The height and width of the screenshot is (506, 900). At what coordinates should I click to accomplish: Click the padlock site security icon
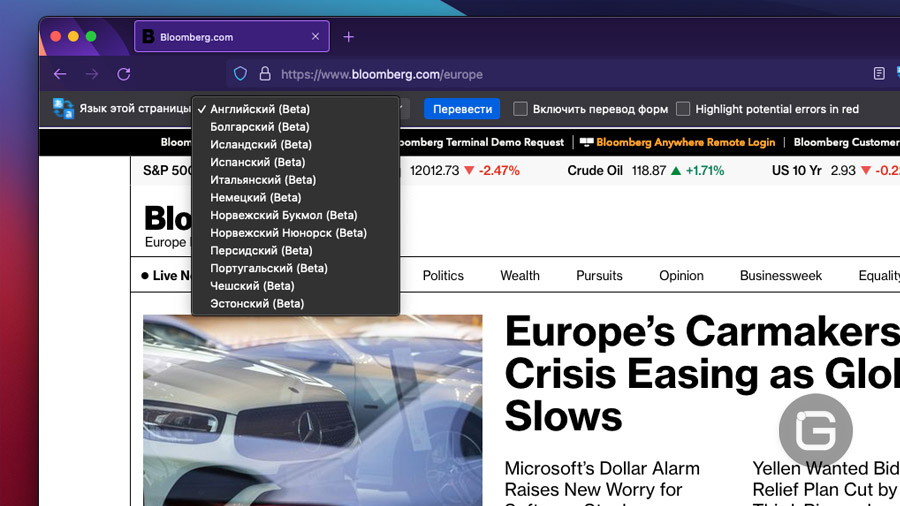[x=265, y=74]
